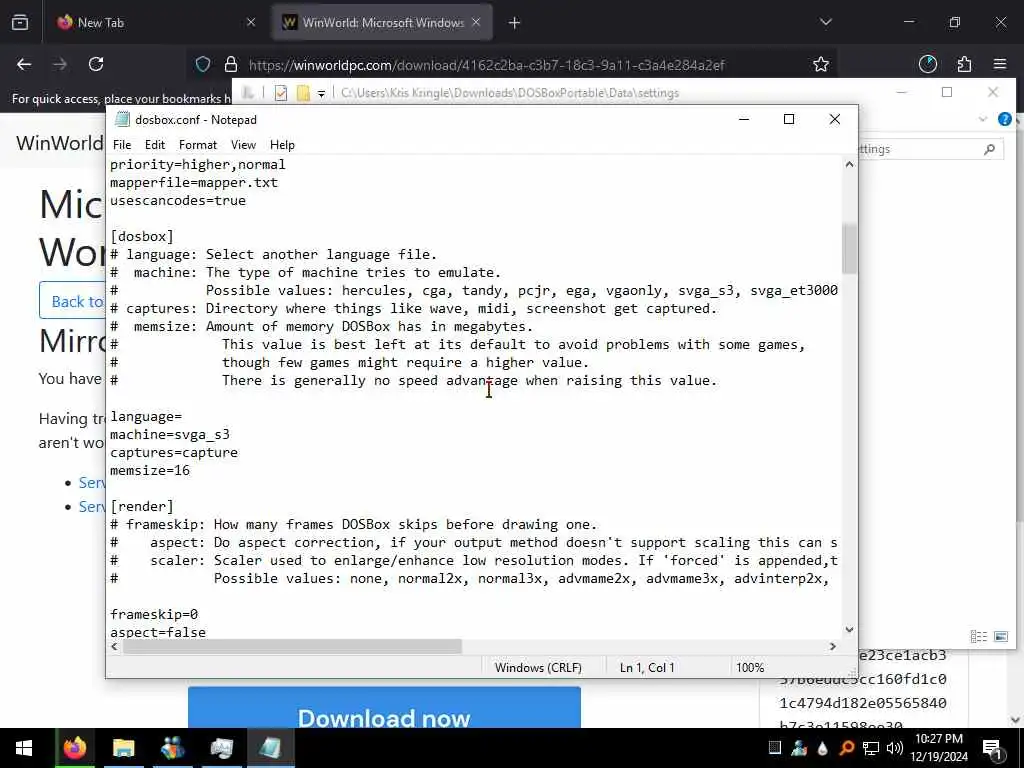Switch to the New Tab browser tab
The width and height of the screenshot is (1024, 768).
click(155, 23)
